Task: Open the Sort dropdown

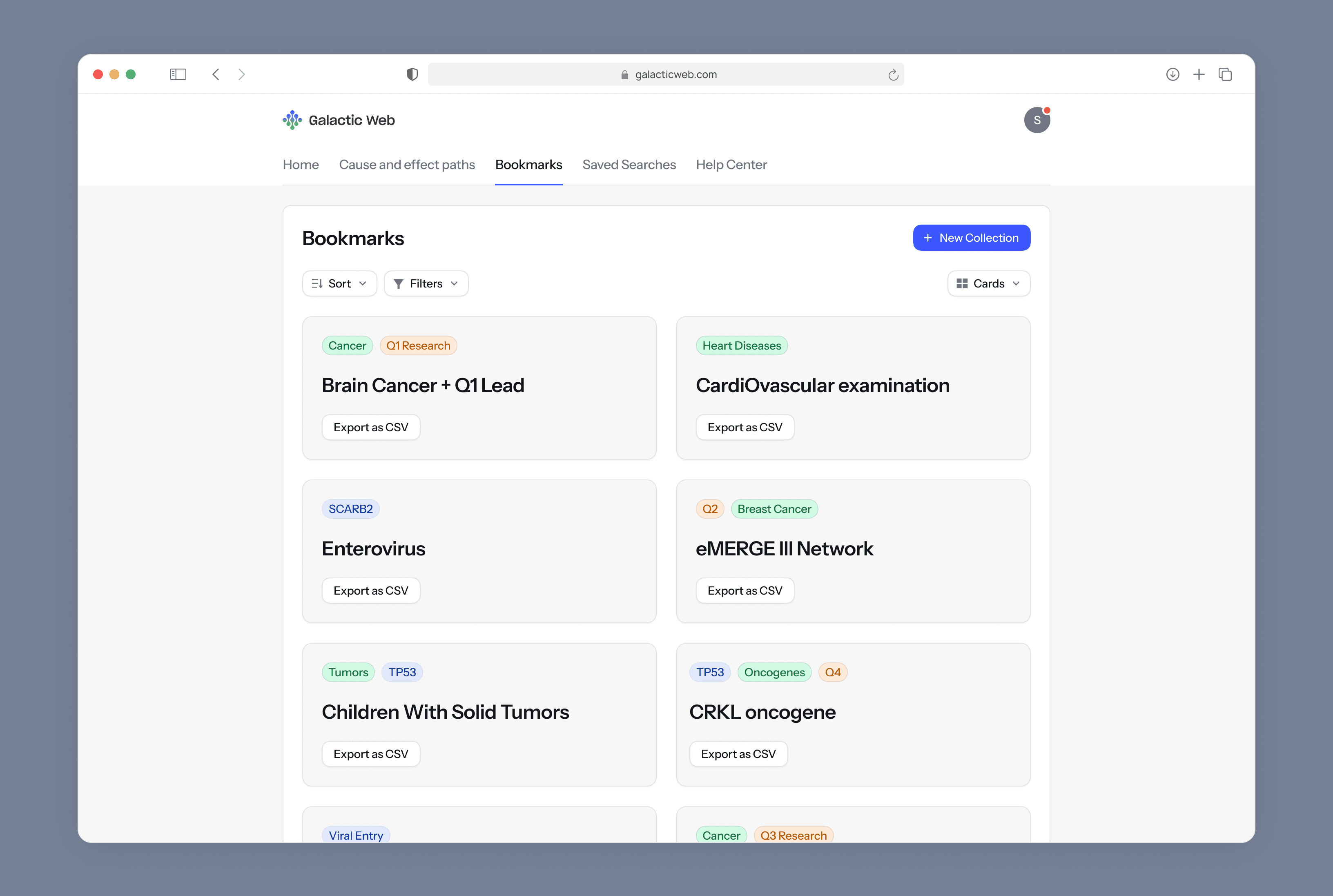Action: pyautogui.click(x=339, y=283)
